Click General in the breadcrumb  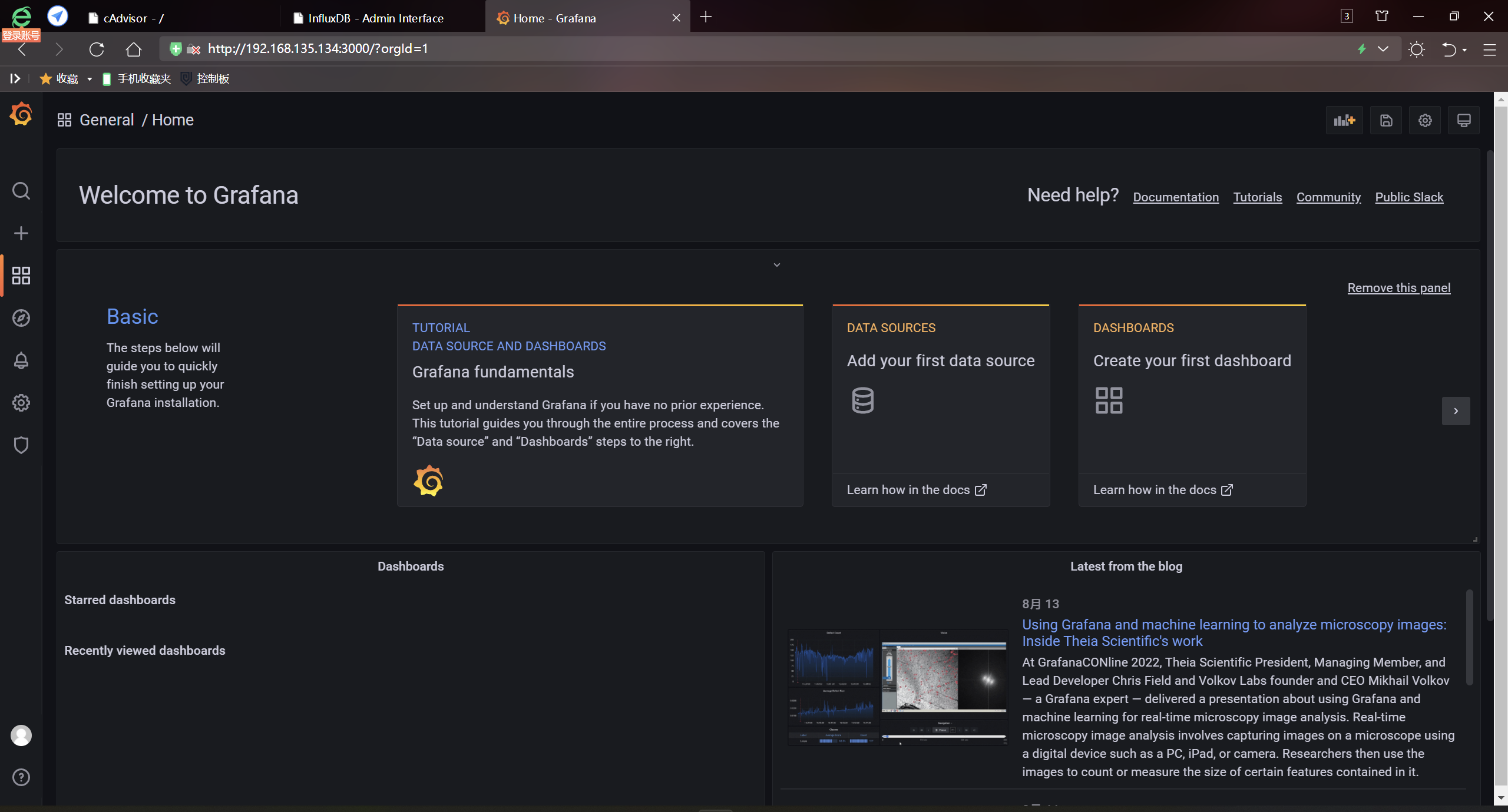107,120
